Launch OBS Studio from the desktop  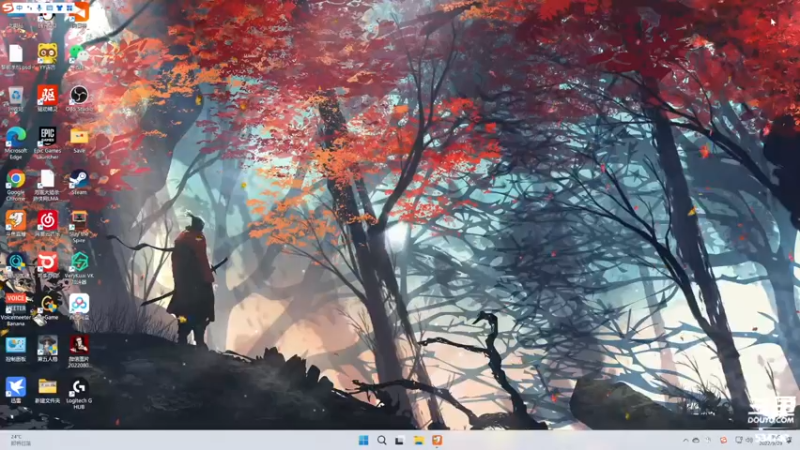[x=79, y=96]
